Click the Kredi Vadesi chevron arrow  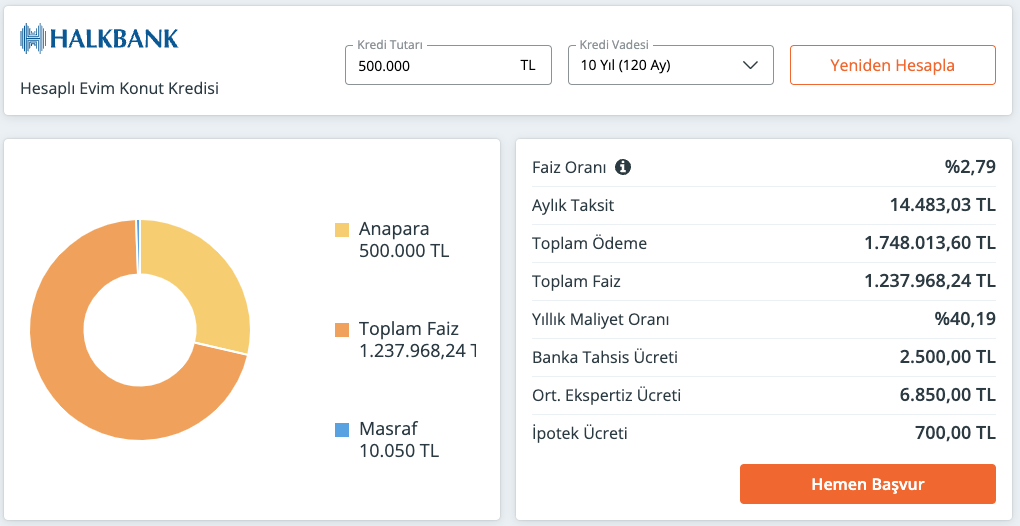(750, 65)
